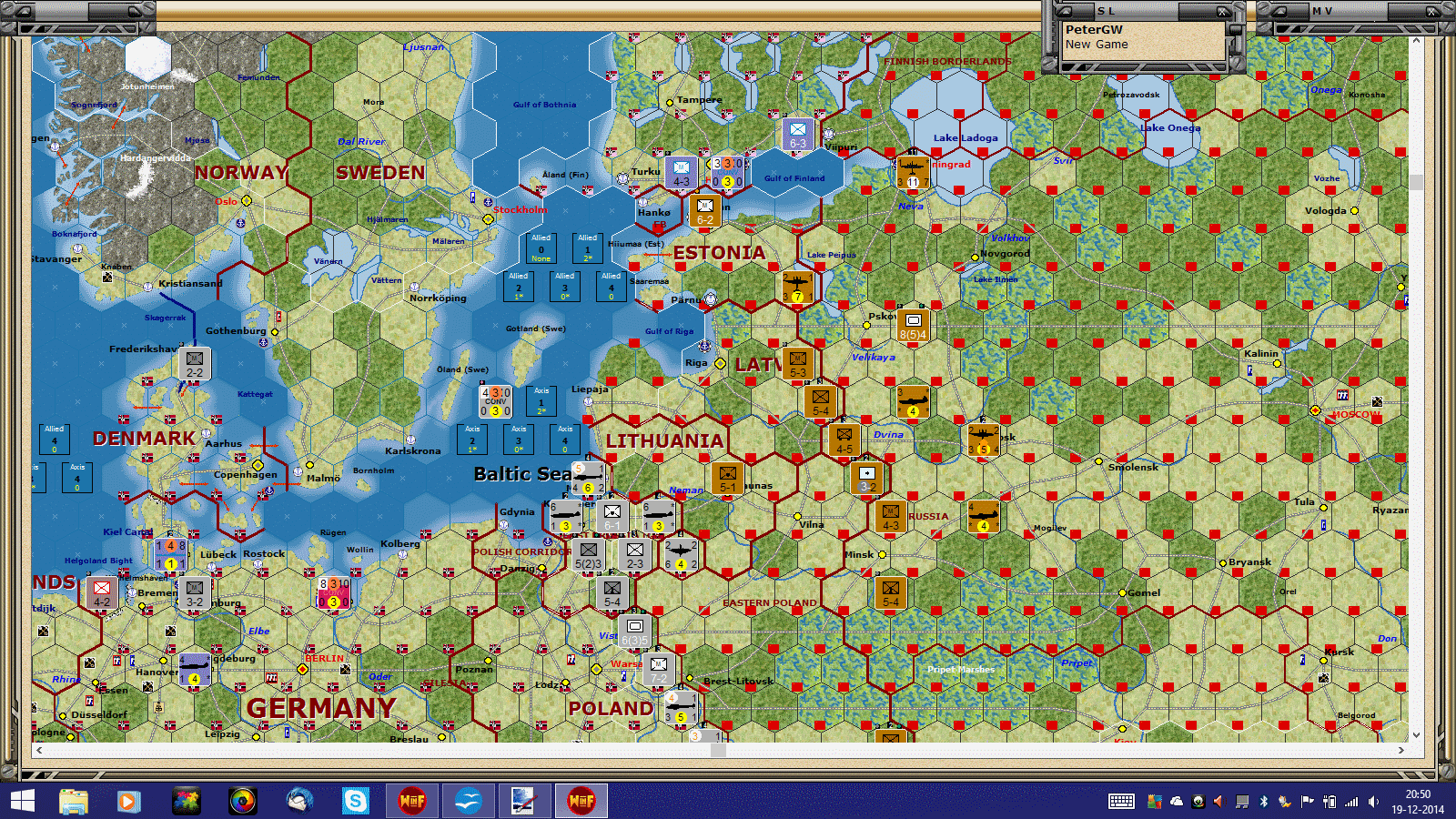Select the German 7-2 unit at Warsaw
The image size is (1456, 819).
click(659, 669)
